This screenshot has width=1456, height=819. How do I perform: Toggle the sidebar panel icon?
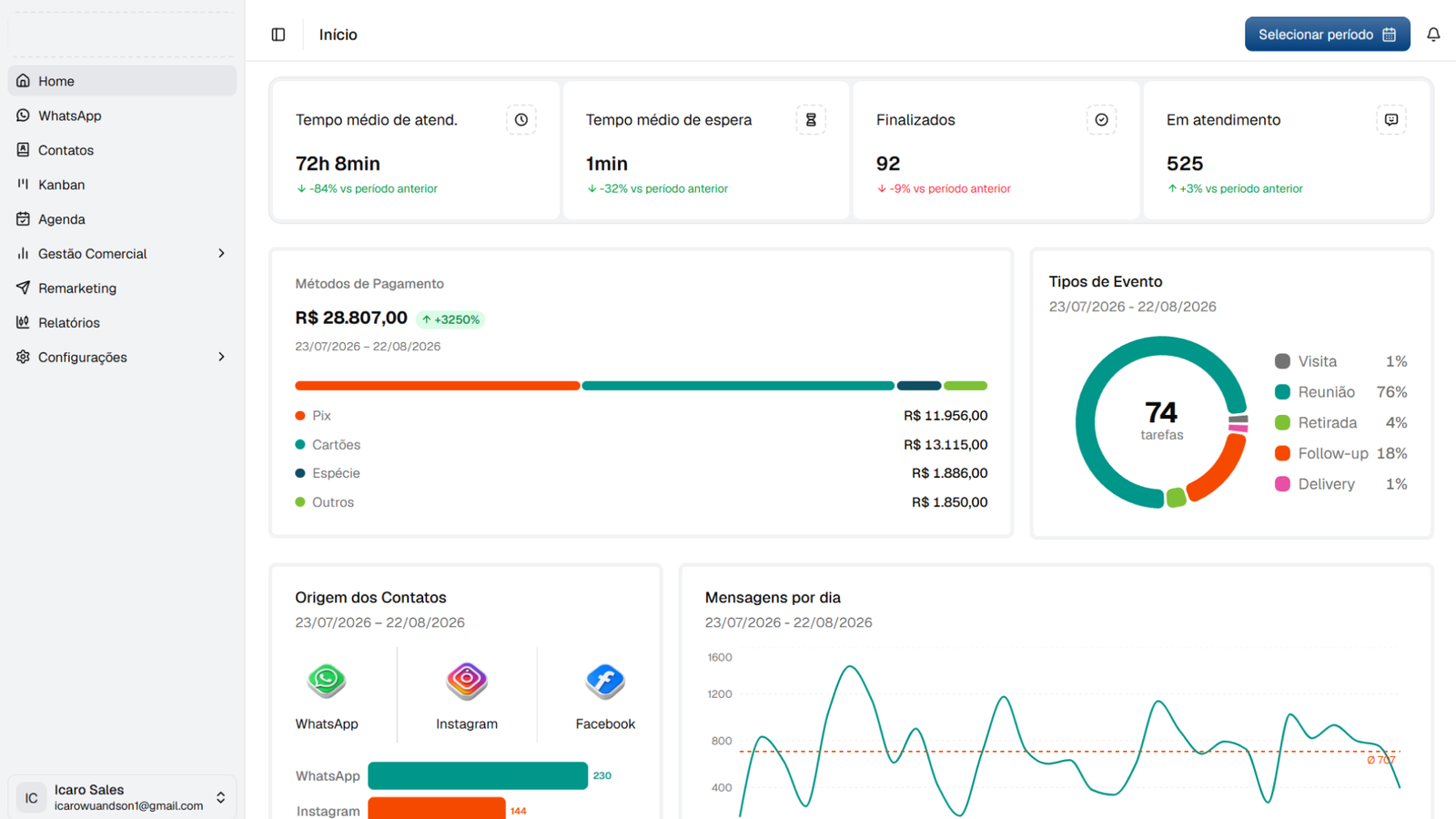(x=278, y=35)
